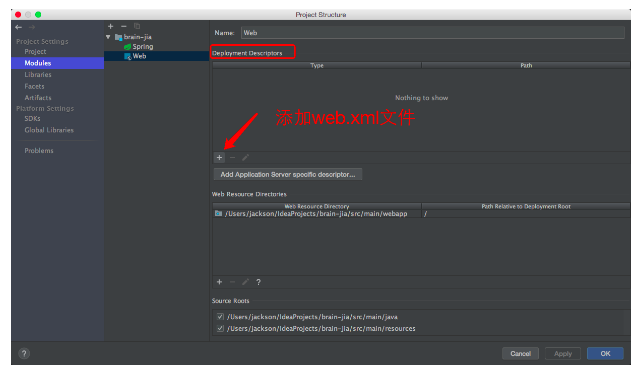Image resolution: width=641 pixels, height=370 pixels.
Task: Select Modules in the sidebar
Action: pyautogui.click(x=58, y=63)
